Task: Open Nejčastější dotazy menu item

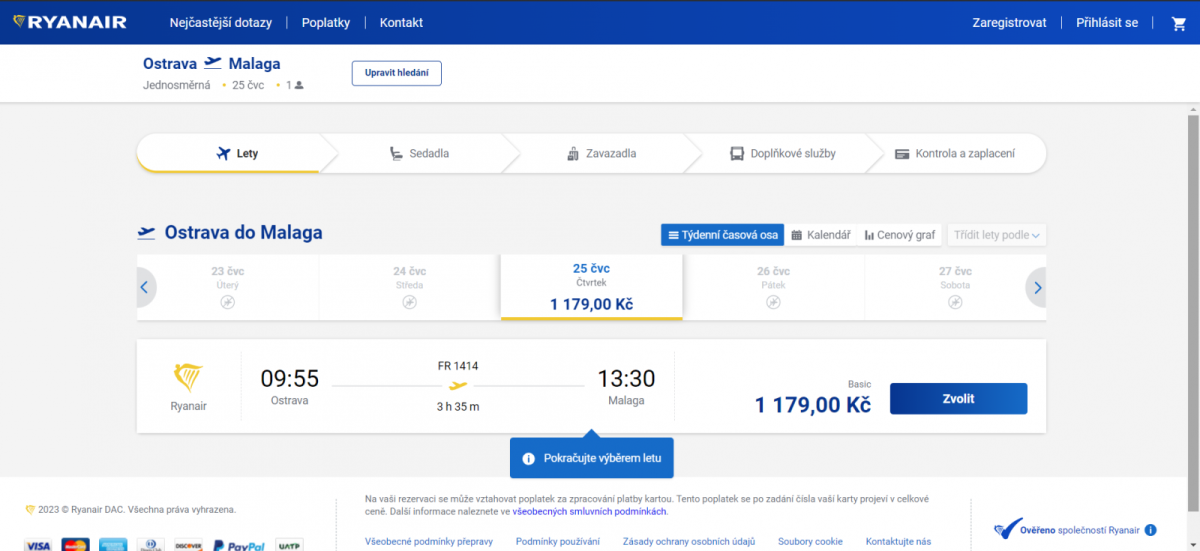Action: 220,23
